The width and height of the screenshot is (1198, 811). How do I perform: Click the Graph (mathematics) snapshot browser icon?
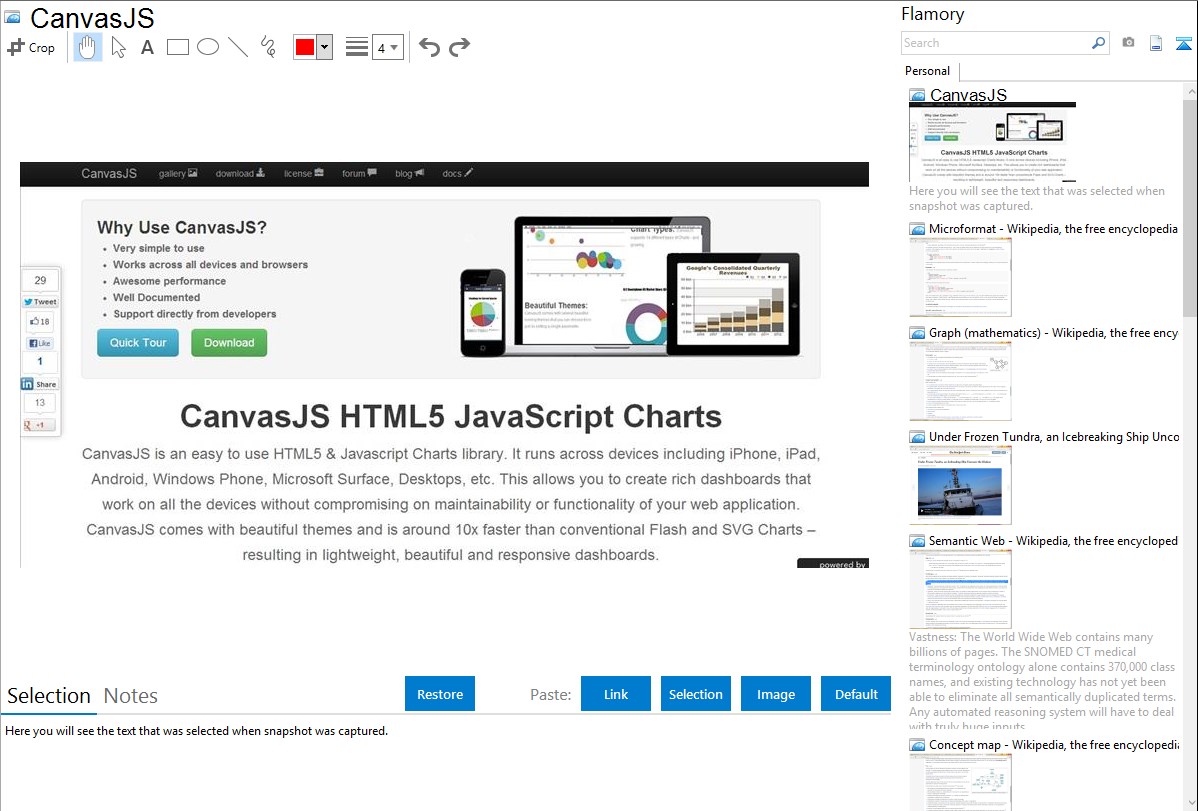point(917,333)
